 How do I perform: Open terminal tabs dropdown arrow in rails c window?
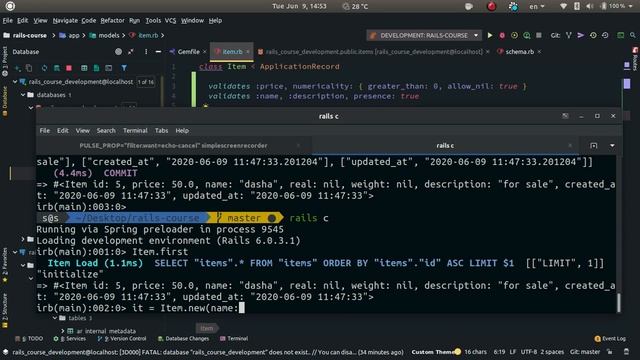point(612,146)
